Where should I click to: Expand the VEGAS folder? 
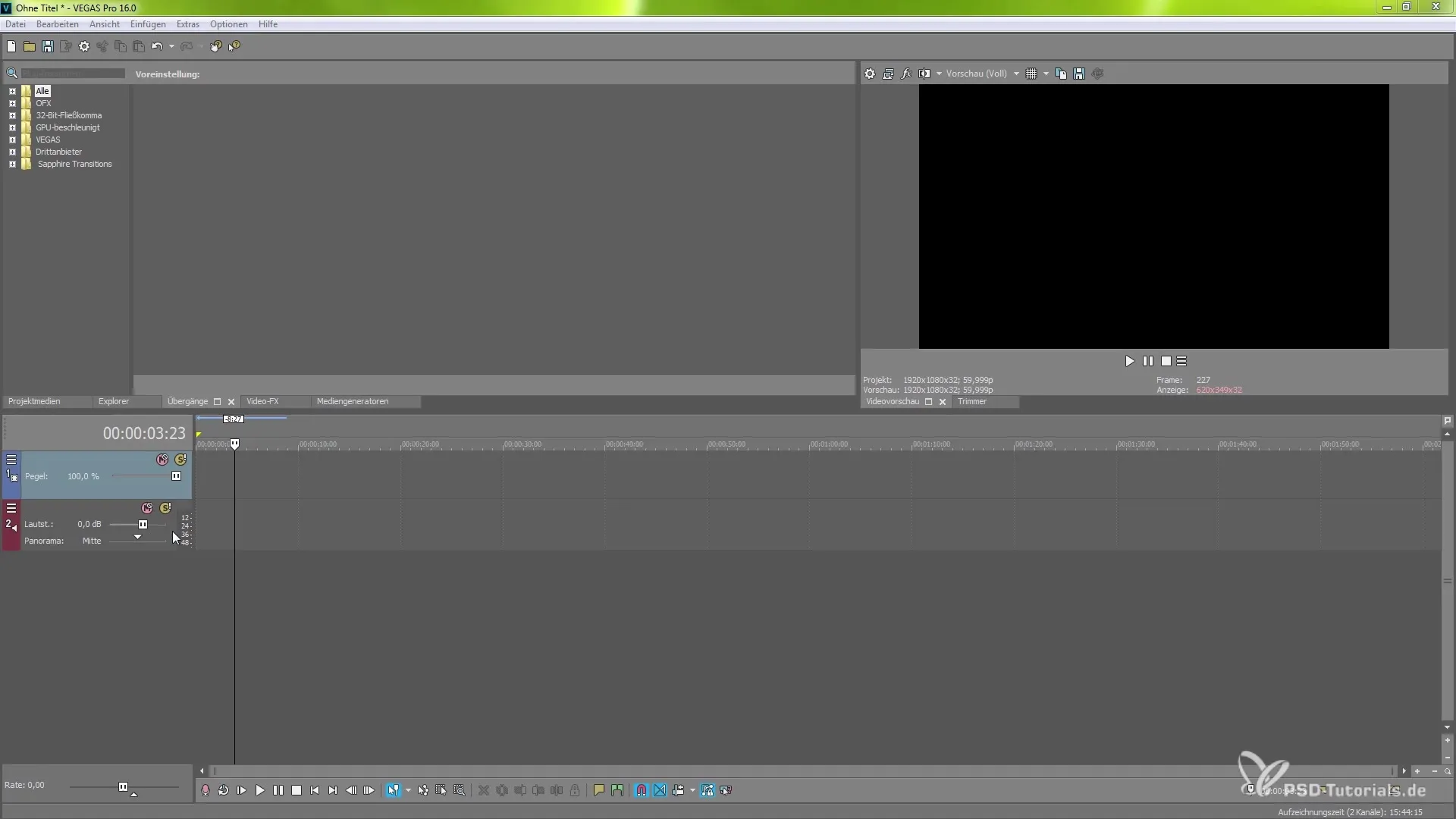(x=12, y=140)
